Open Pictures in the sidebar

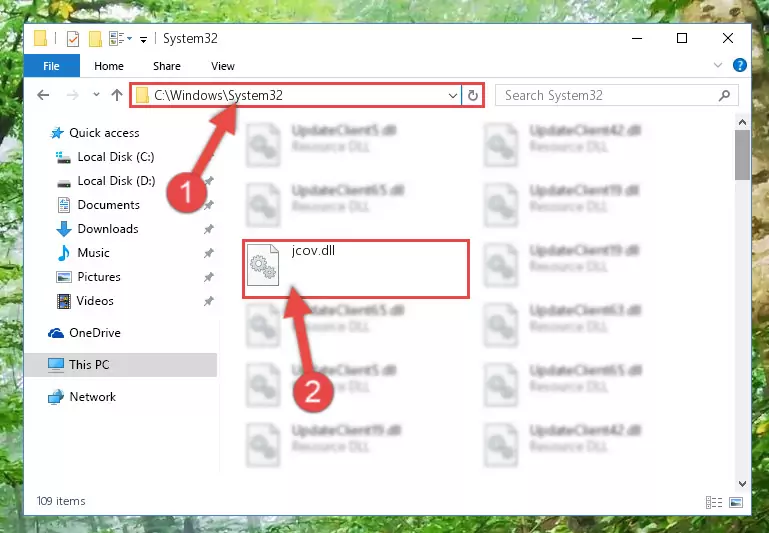(x=99, y=277)
